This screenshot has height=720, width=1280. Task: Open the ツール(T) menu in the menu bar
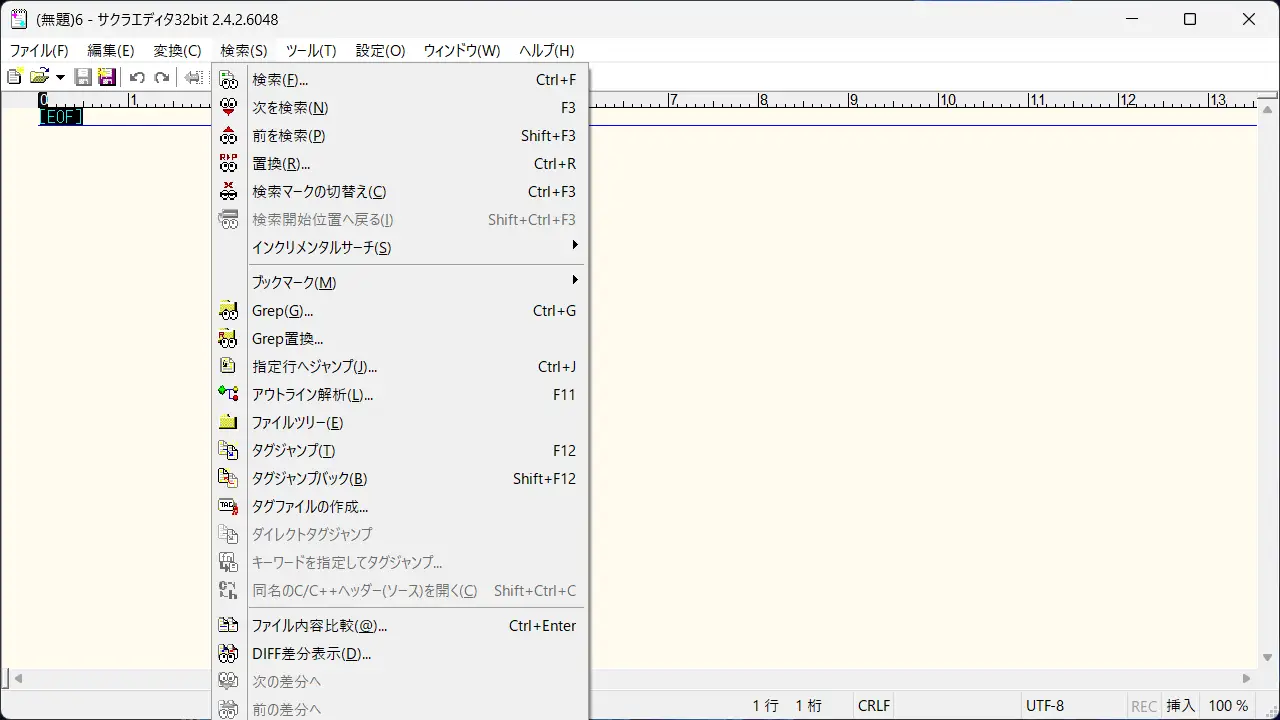tap(310, 50)
